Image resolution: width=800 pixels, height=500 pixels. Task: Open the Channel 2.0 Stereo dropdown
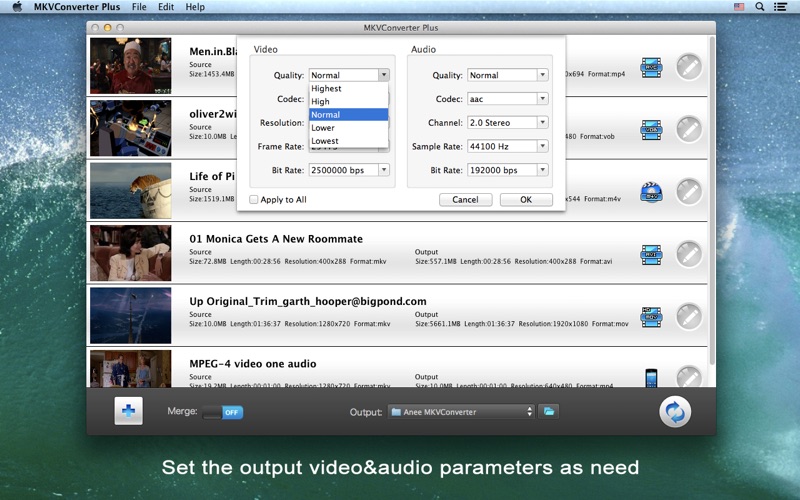[x=508, y=122]
